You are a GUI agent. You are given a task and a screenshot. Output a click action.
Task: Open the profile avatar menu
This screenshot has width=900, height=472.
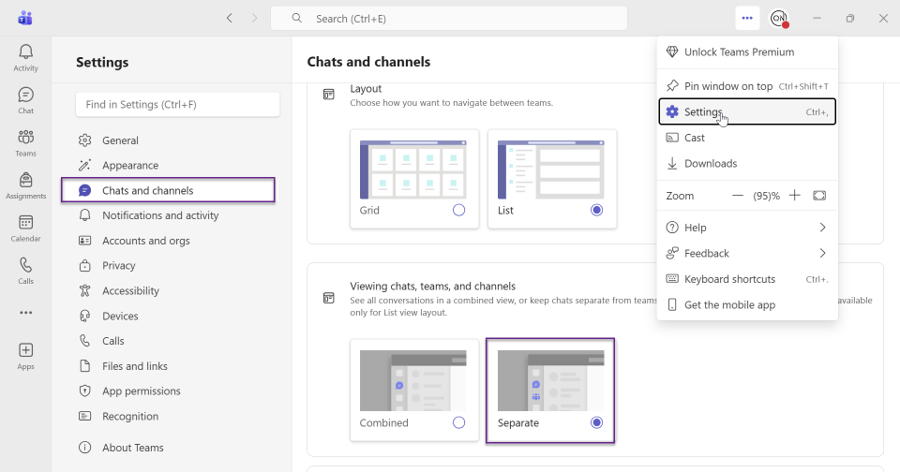point(779,18)
